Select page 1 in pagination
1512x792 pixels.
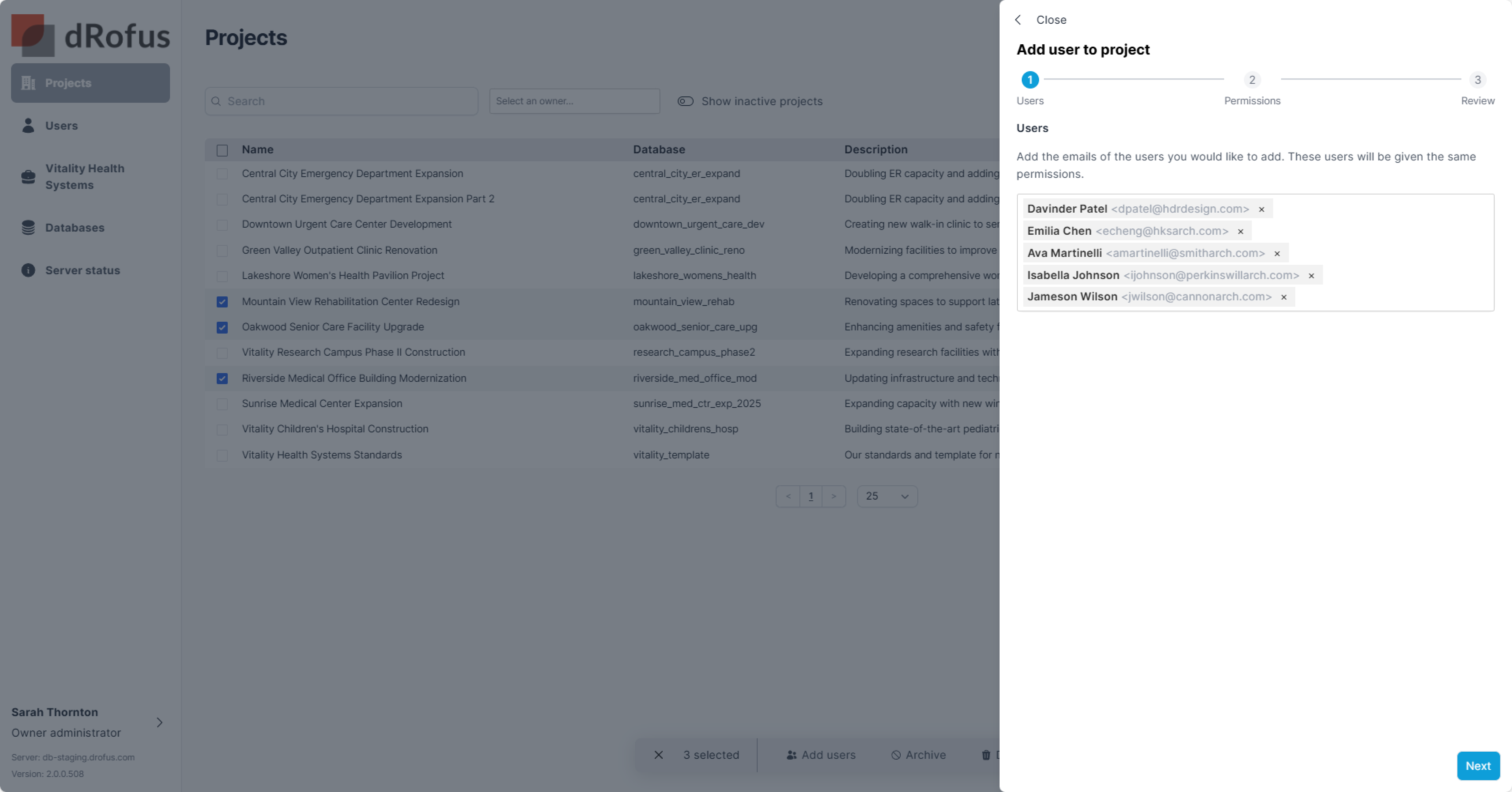click(x=811, y=496)
